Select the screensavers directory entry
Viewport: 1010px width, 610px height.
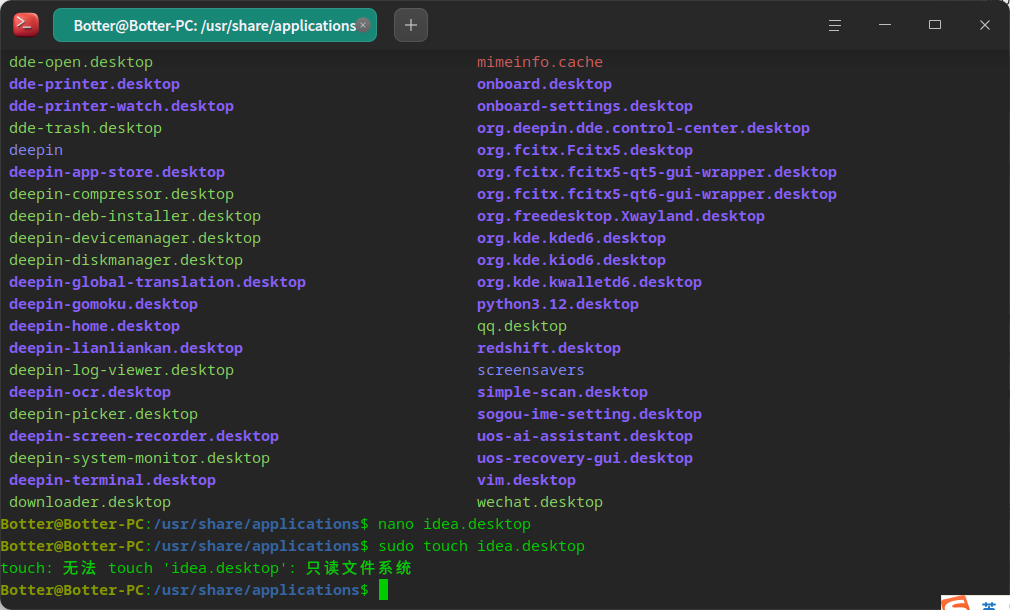(x=531, y=370)
